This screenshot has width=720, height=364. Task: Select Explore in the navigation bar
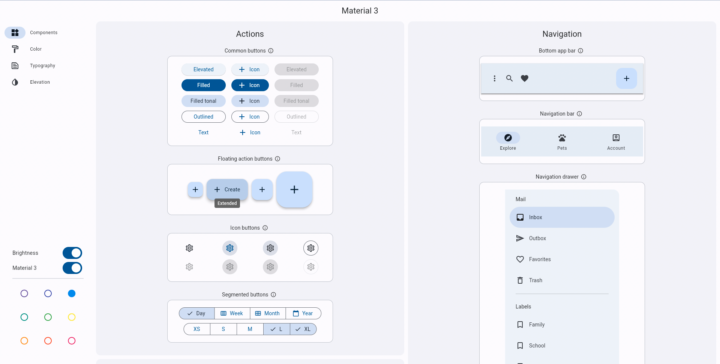pyautogui.click(x=508, y=142)
